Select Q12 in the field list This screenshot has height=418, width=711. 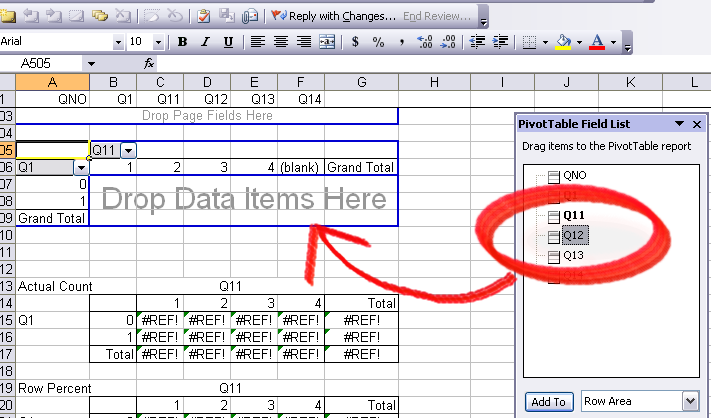coord(574,235)
